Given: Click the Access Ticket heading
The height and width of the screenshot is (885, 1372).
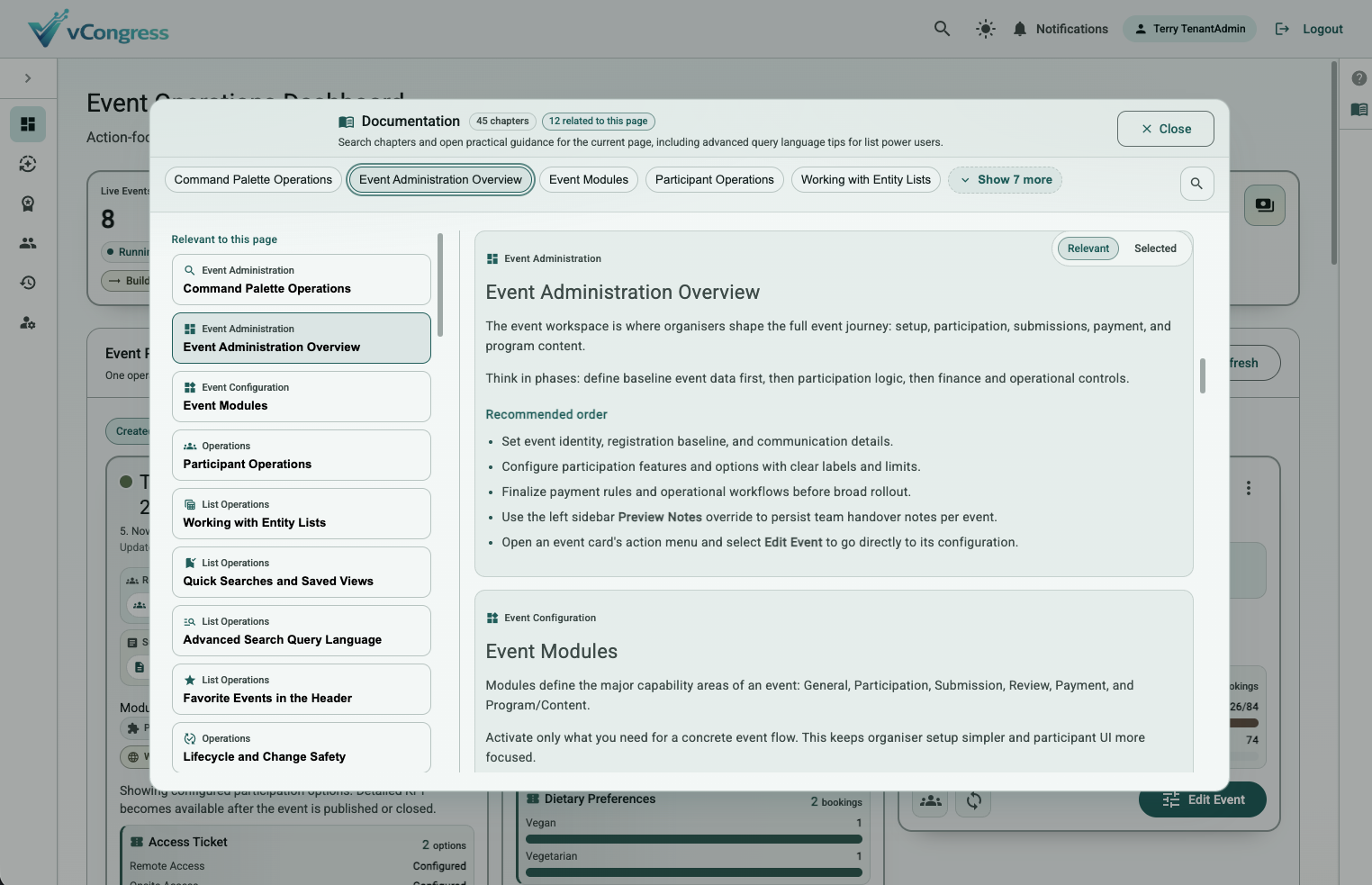Looking at the screenshot, I should point(187,843).
